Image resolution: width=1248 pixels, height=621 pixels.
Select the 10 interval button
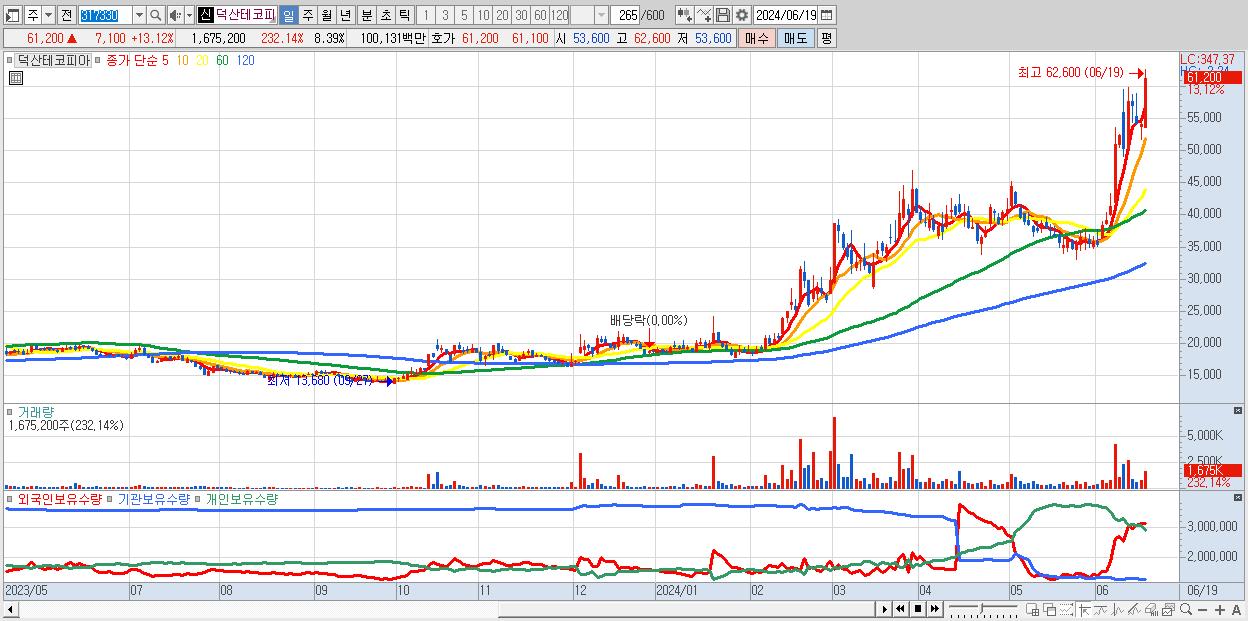pos(483,15)
